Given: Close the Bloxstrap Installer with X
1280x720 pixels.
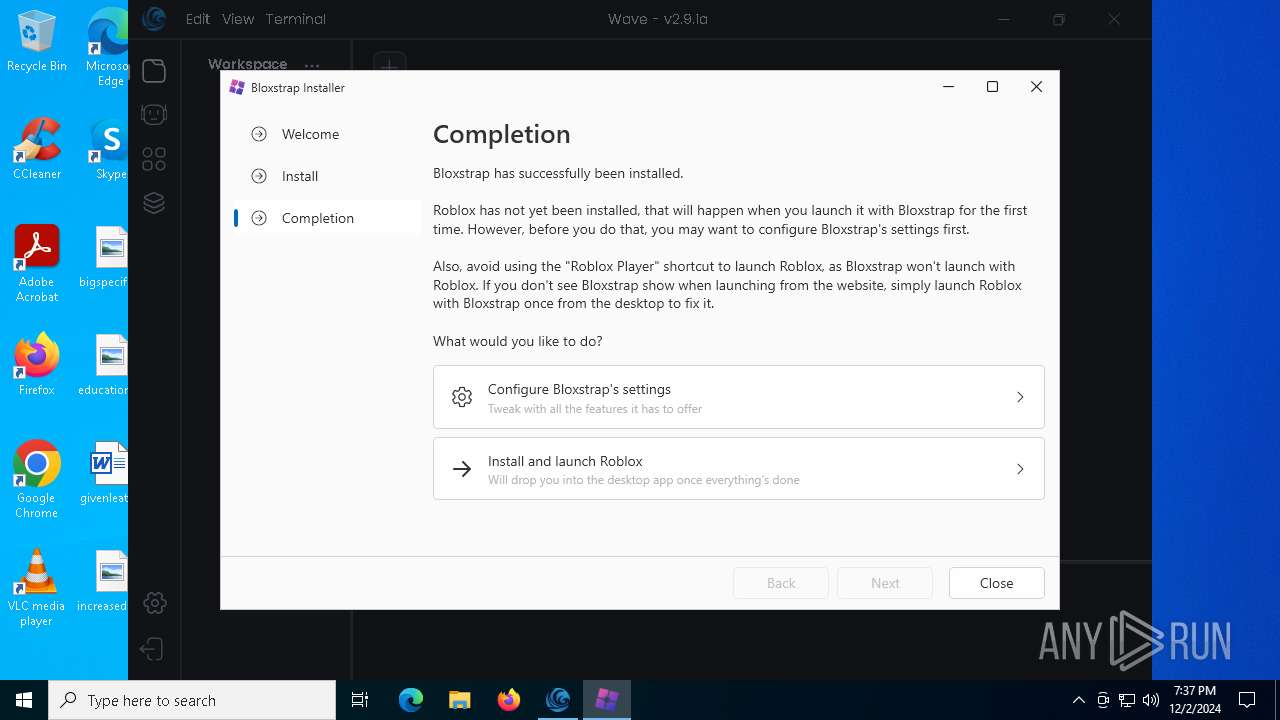Looking at the screenshot, I should coord(1036,87).
